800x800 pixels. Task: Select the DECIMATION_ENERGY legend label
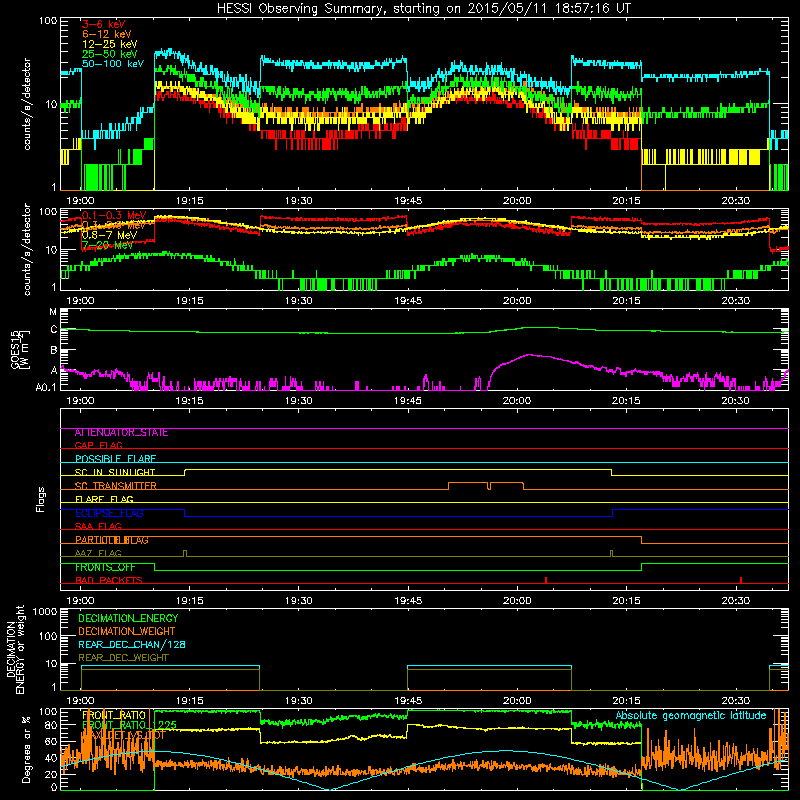coord(128,618)
